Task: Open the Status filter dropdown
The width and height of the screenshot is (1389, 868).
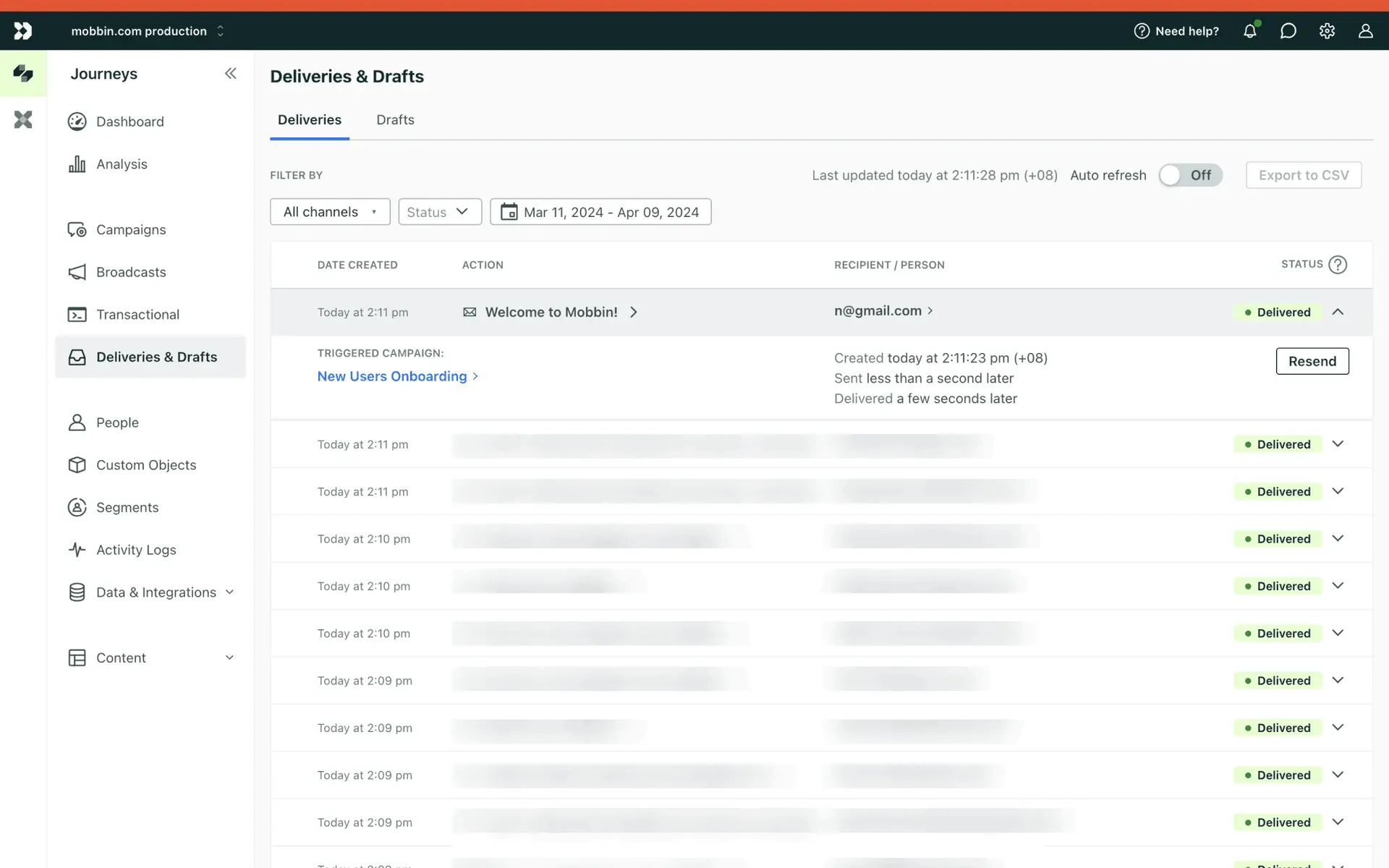Action: click(439, 212)
